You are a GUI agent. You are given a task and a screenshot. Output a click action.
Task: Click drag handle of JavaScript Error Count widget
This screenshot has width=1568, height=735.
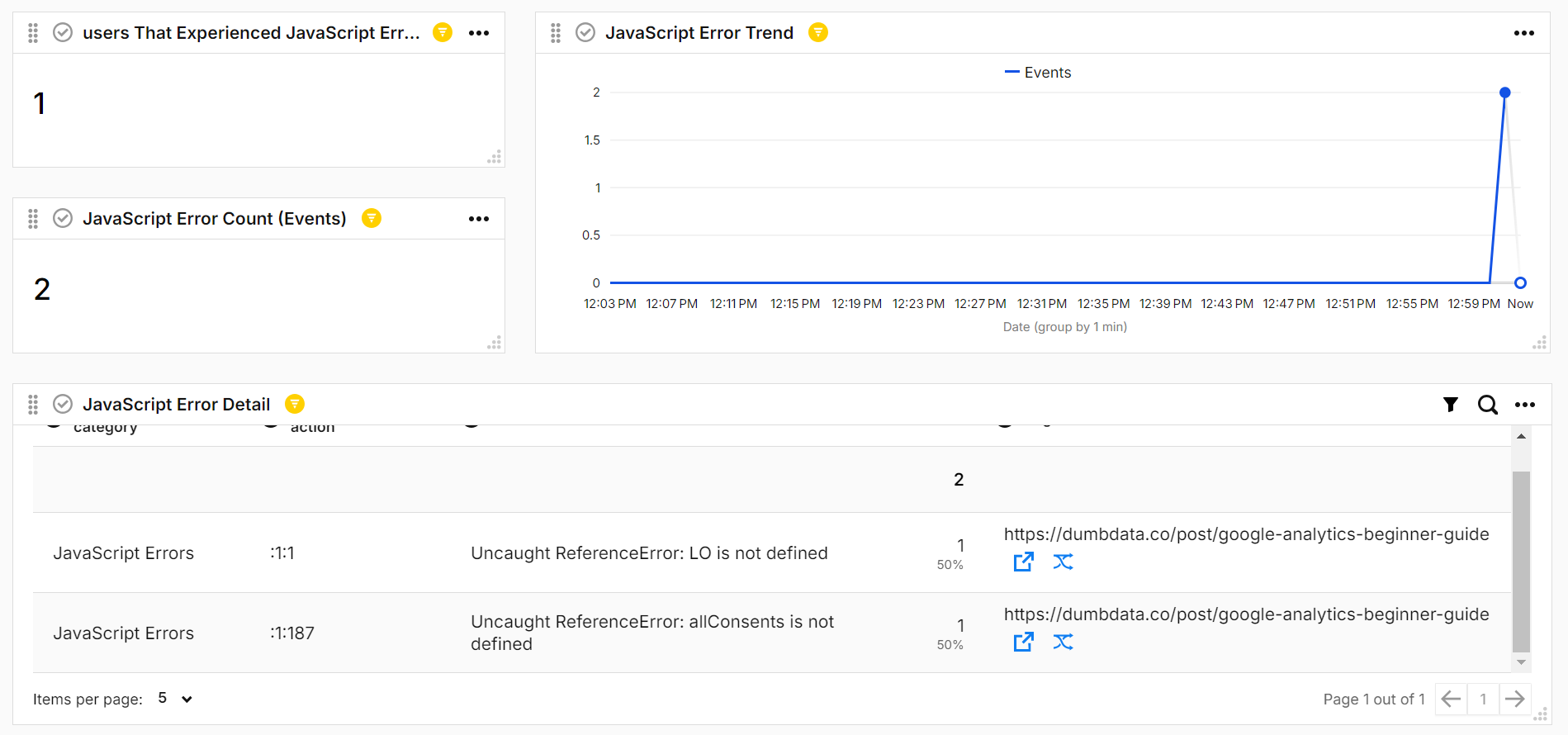[33, 219]
